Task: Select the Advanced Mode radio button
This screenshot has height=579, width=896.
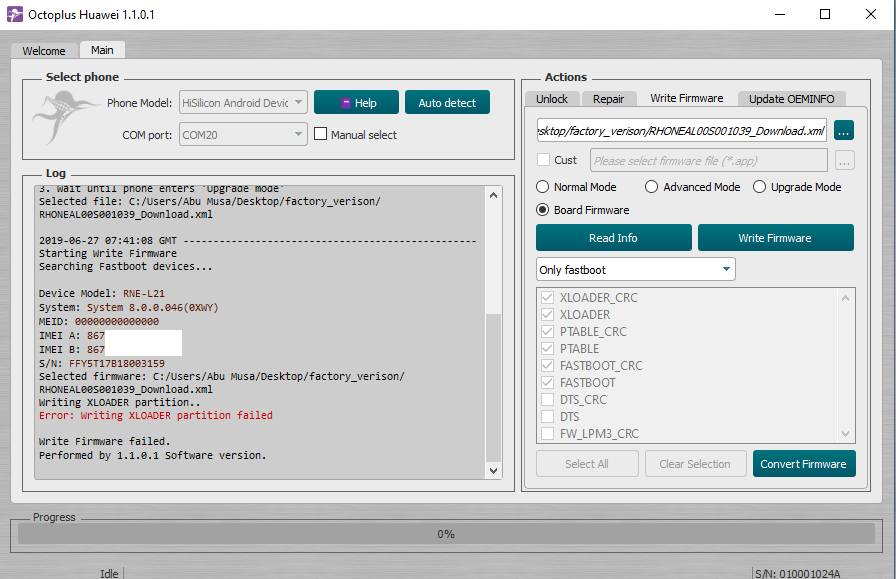Action: click(651, 187)
